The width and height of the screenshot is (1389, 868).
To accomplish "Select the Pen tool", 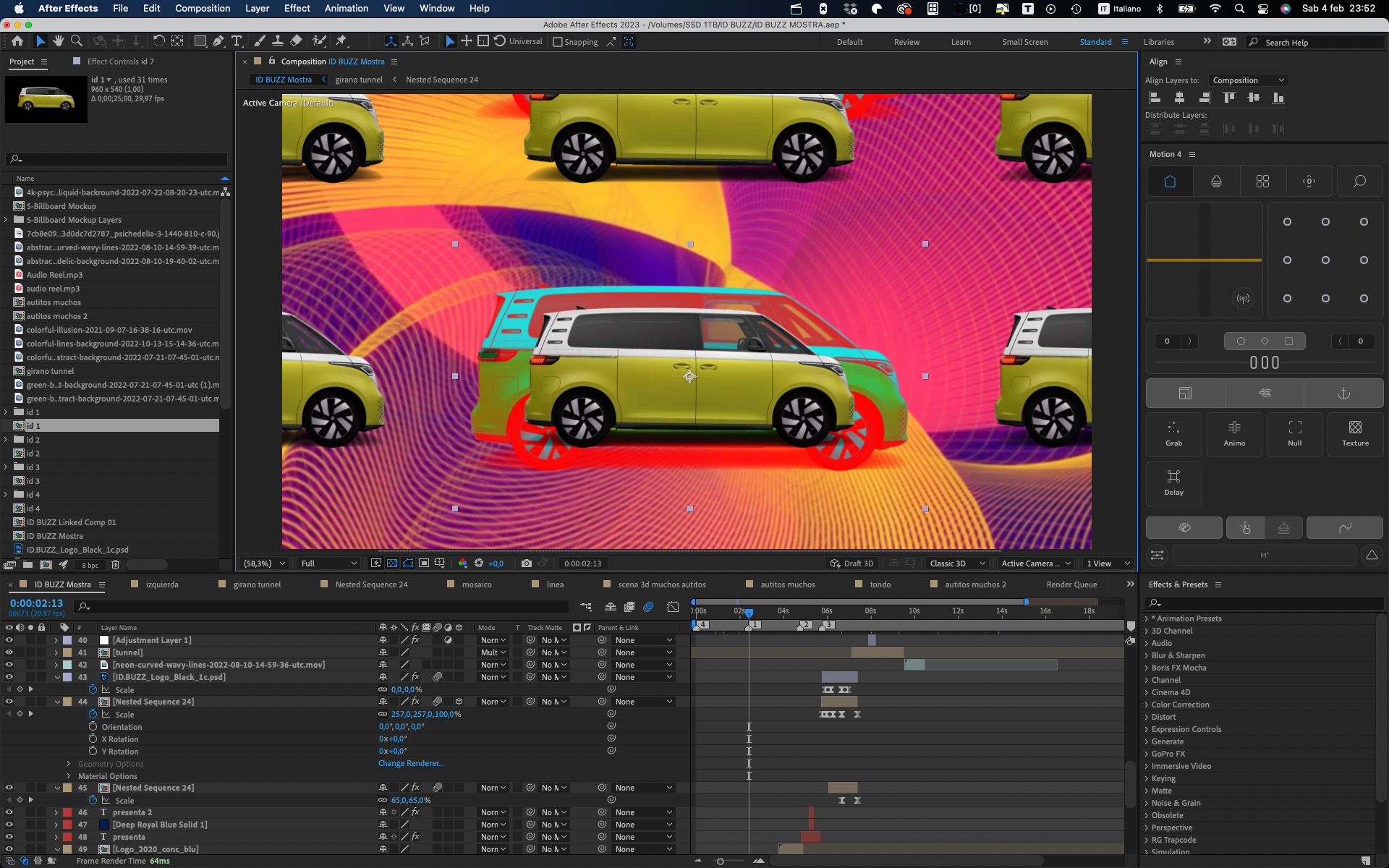I will 218,41.
